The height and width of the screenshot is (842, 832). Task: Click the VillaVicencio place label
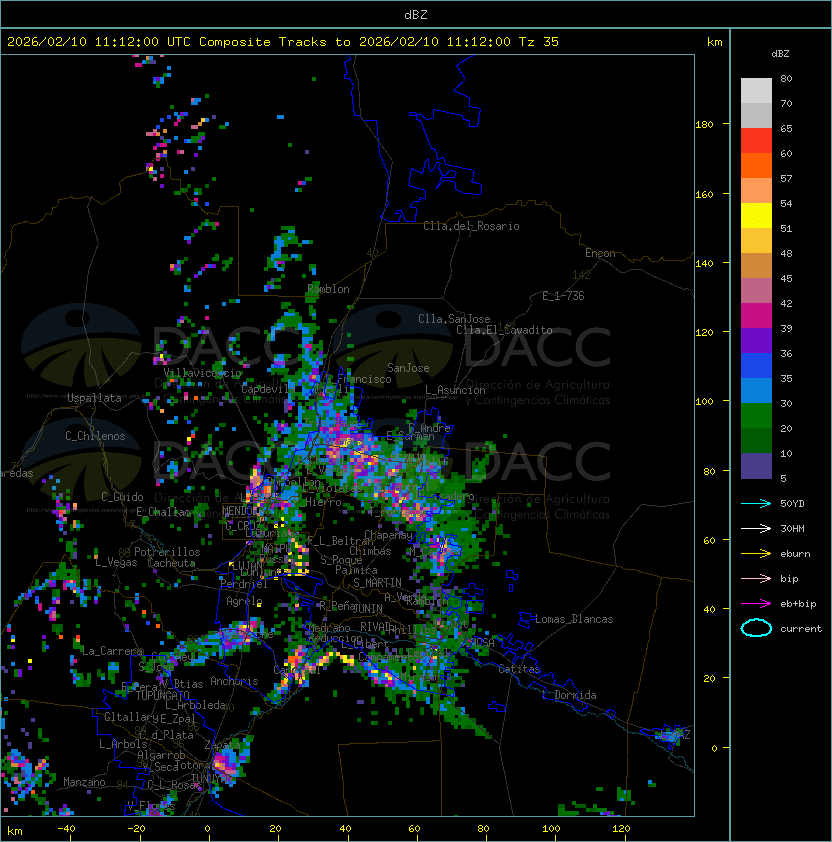(202, 373)
